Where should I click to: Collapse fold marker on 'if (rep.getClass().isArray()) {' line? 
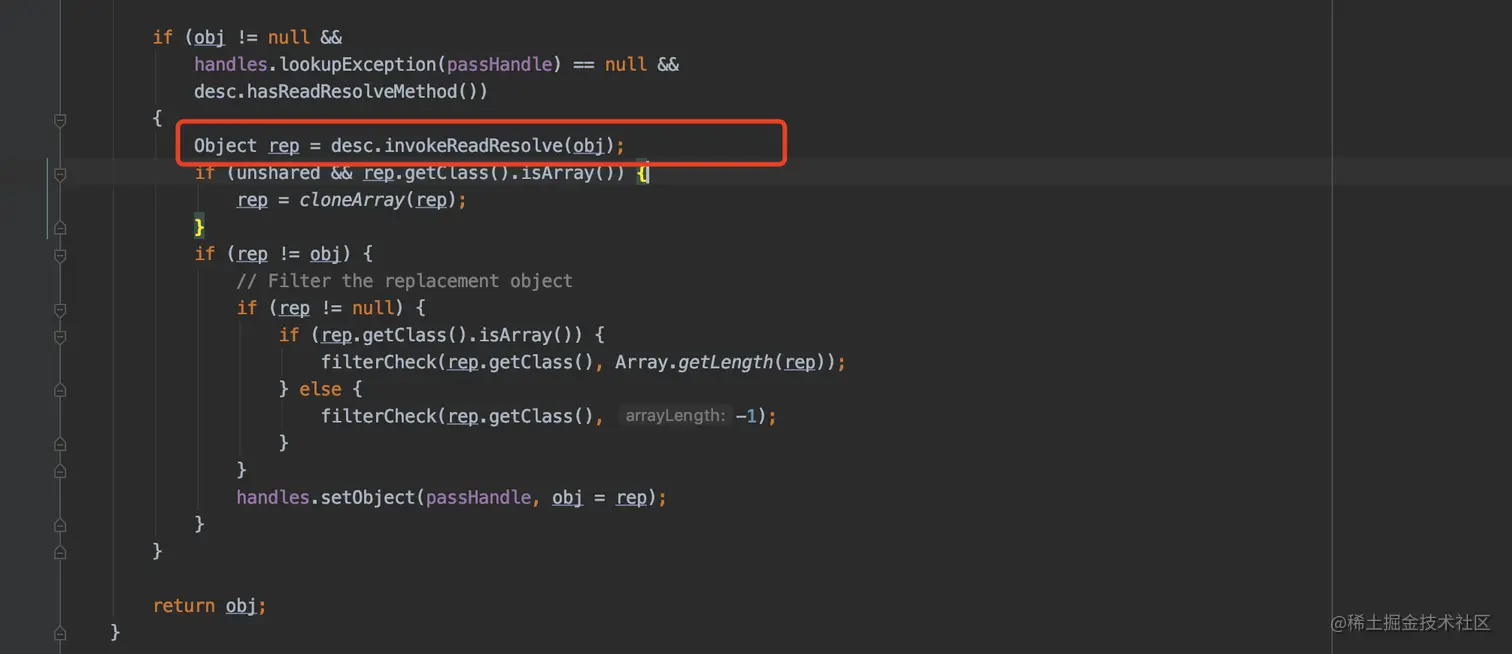[x=60, y=337]
